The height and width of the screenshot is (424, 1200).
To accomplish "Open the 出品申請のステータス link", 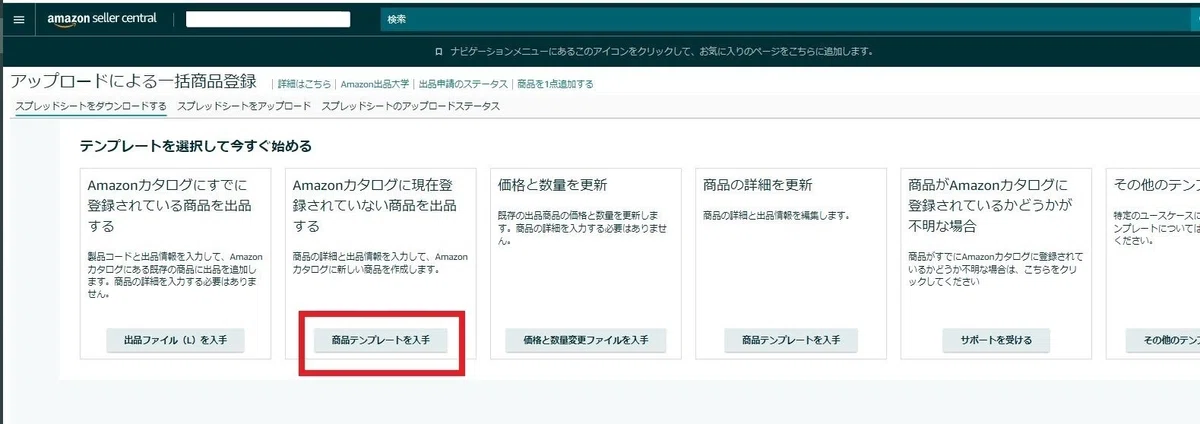I will click(x=462, y=84).
